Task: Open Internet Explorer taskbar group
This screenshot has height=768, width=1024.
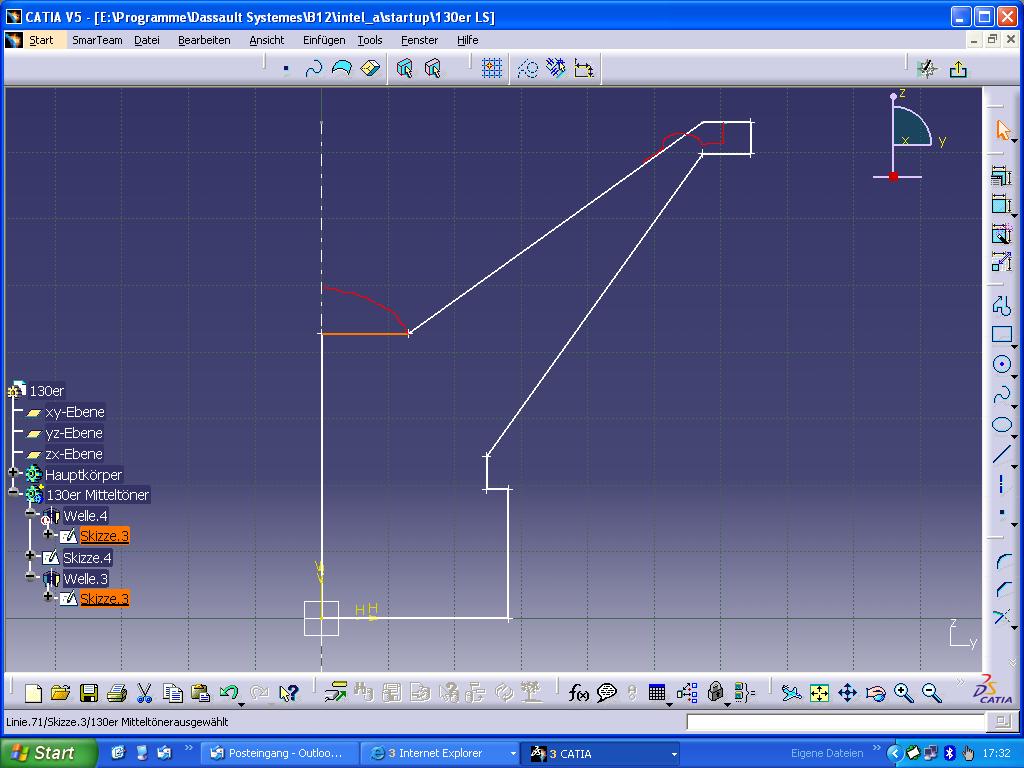Action: [440, 753]
